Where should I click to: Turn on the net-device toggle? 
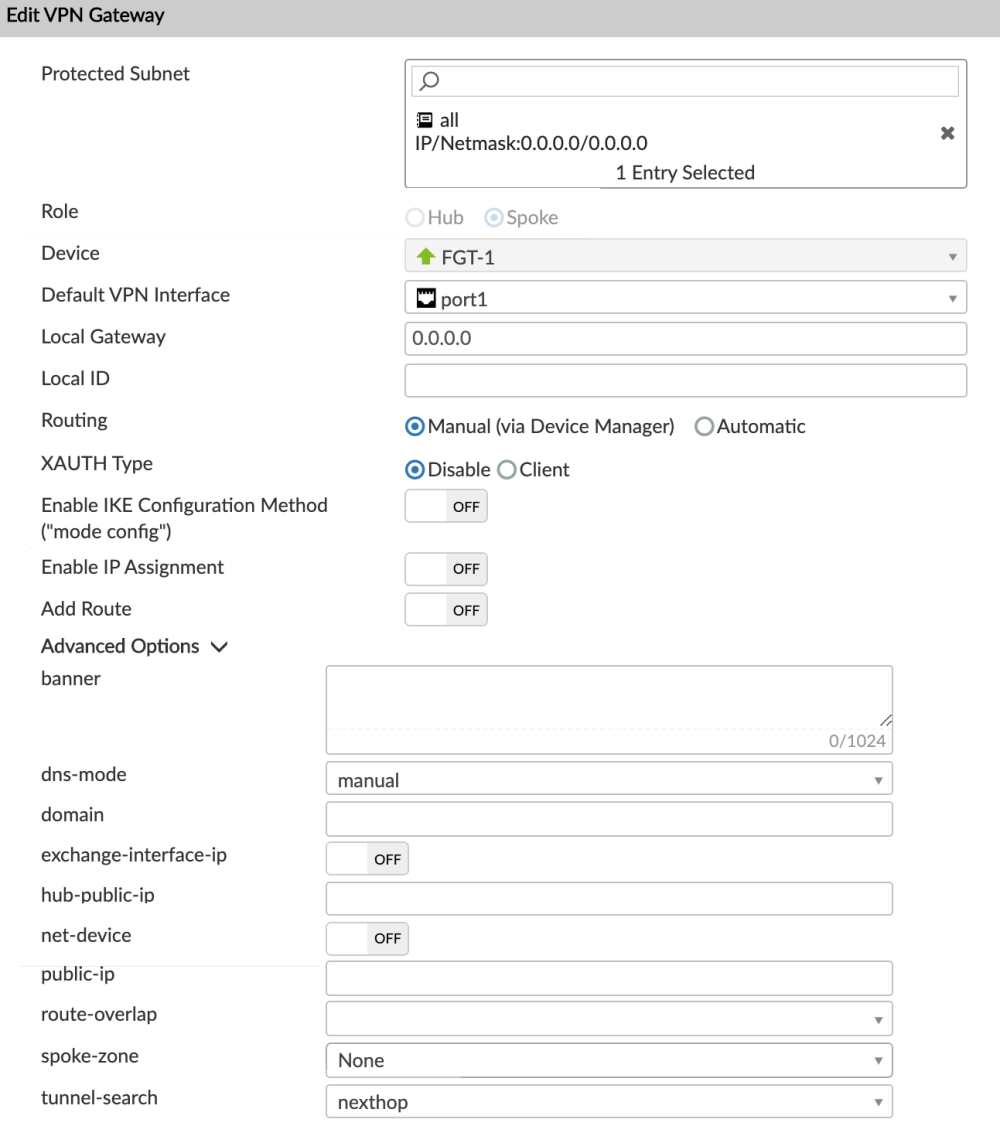(367, 938)
